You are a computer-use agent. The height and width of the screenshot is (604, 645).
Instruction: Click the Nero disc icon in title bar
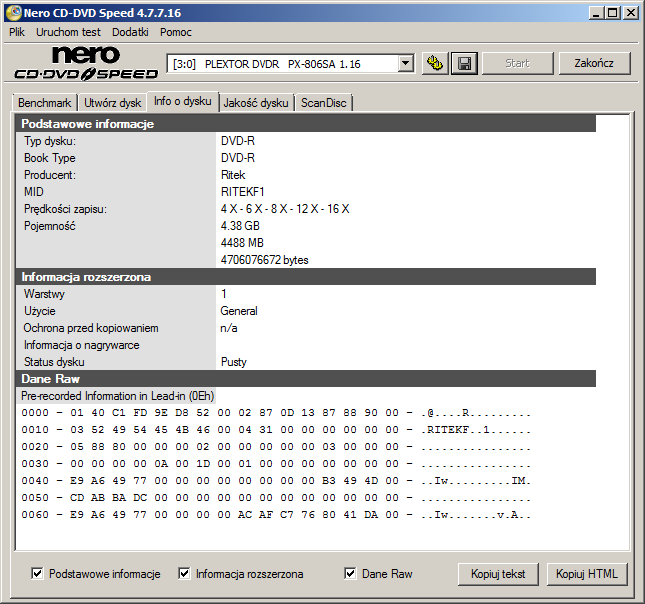pos(14,13)
